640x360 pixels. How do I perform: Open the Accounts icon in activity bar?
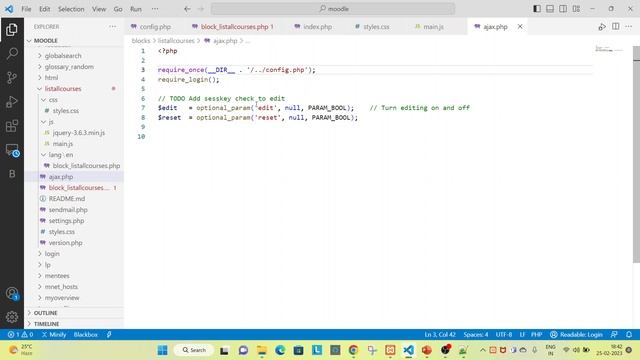12,293
